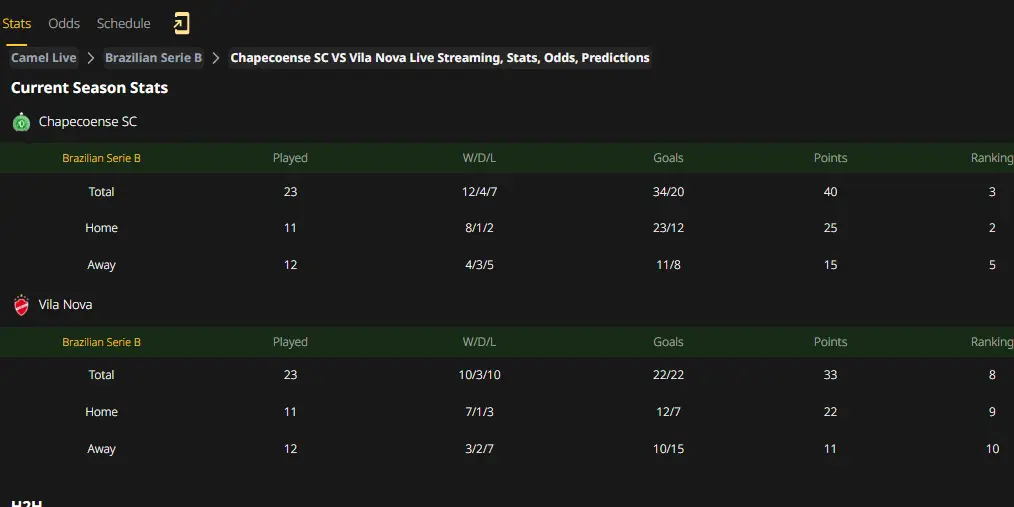This screenshot has width=1014, height=507.
Task: Open the Odds tab
Action: [64, 24]
